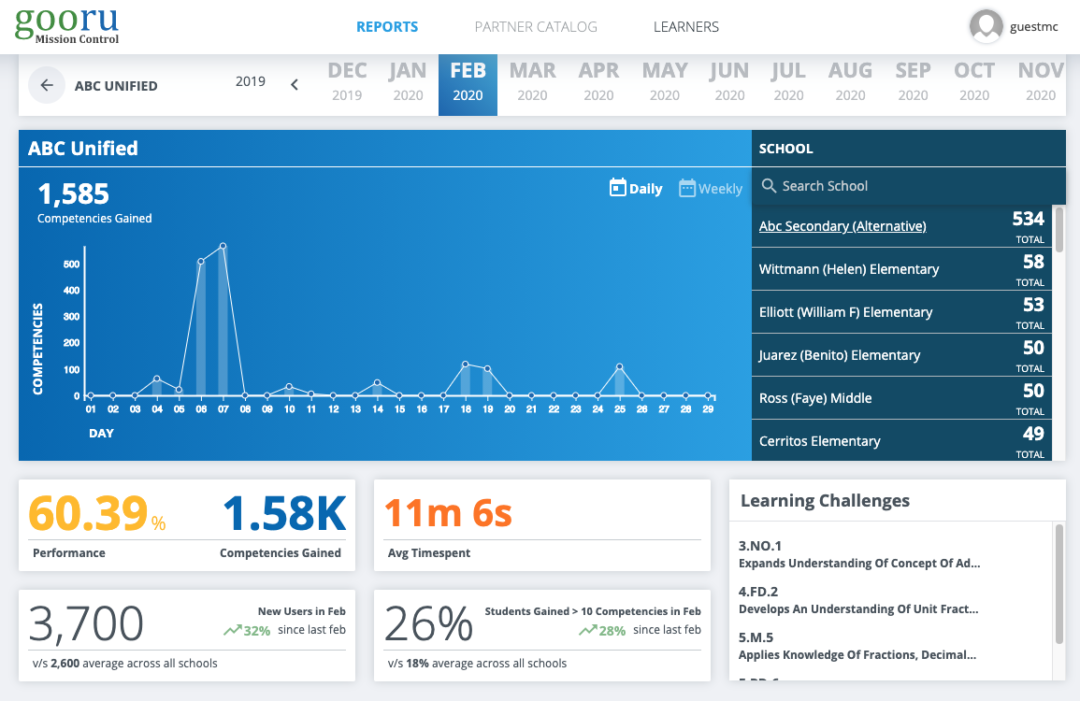Open Wittmann (Helen) Elementary school
The width and height of the screenshot is (1080, 701).
tap(902, 269)
